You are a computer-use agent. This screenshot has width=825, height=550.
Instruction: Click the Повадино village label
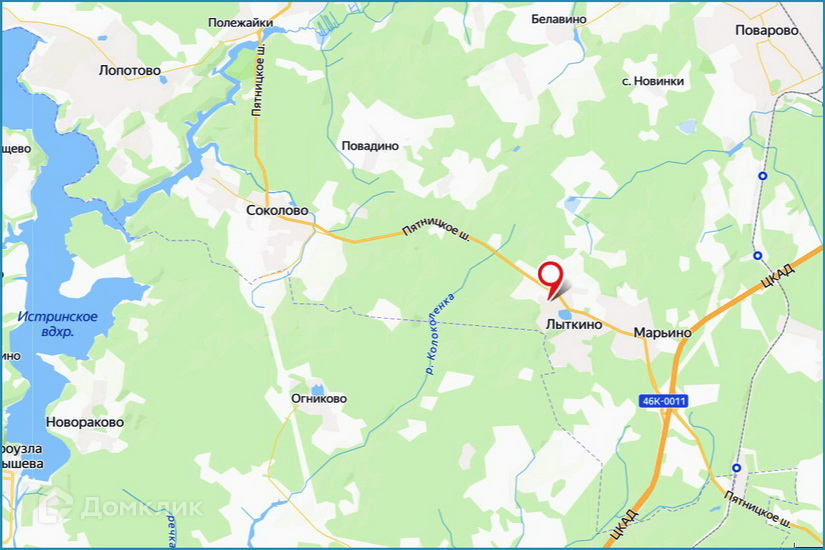click(x=370, y=146)
